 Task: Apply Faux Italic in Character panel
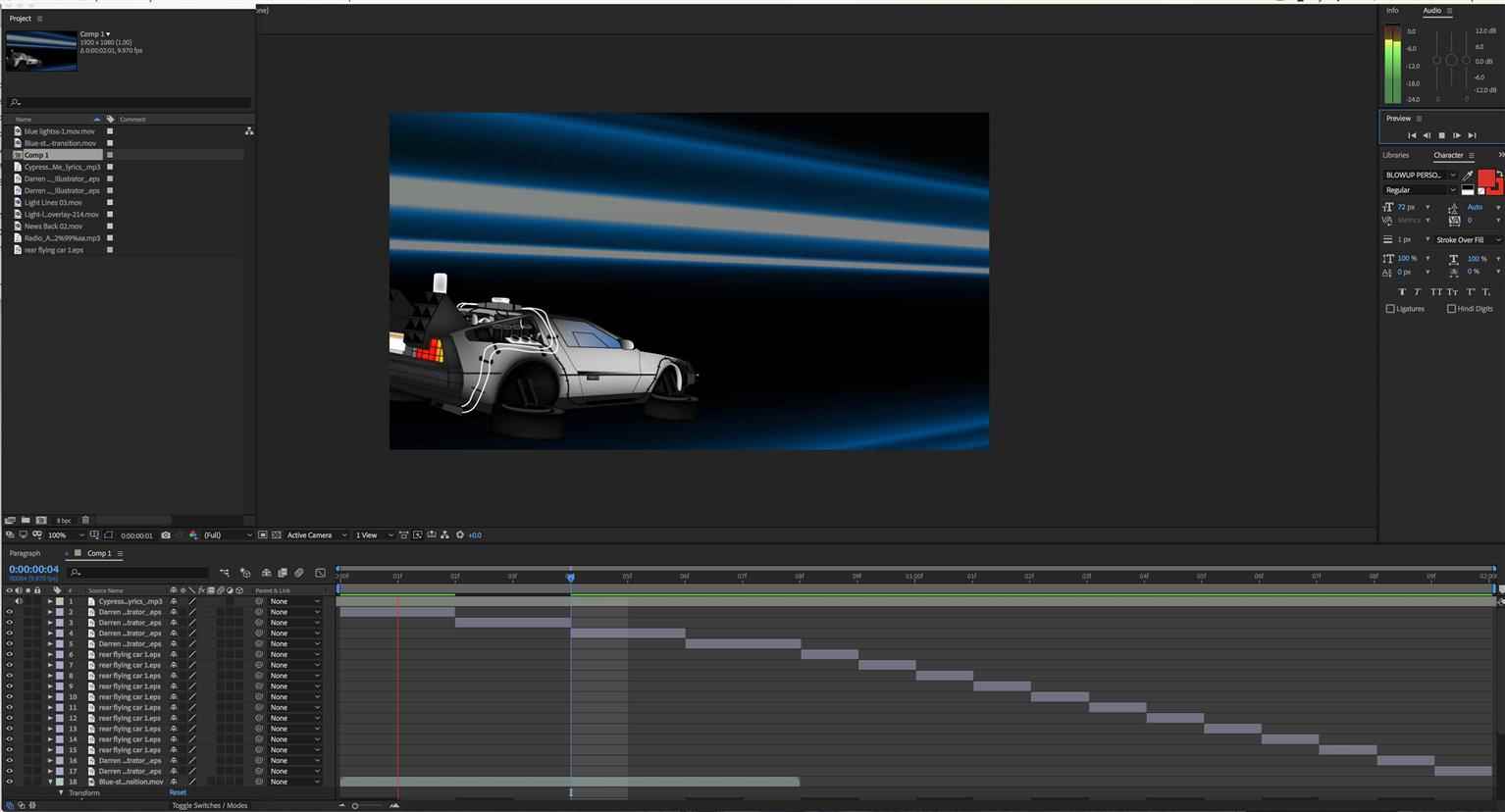pos(1417,292)
